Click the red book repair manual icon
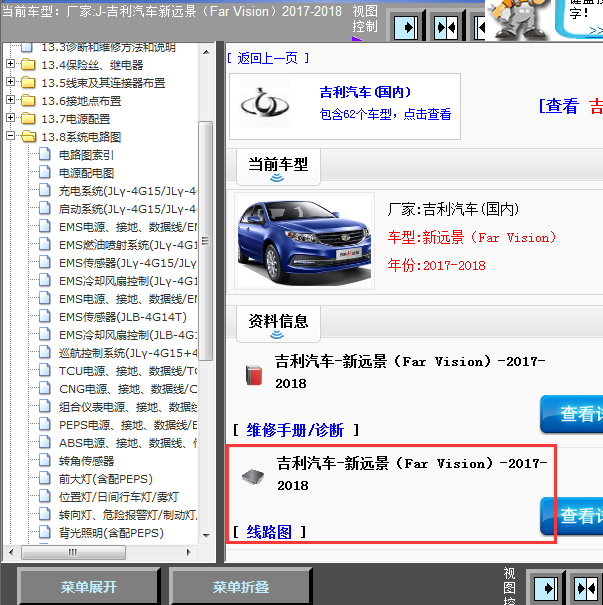Viewport: 603px width, 605px height. [254, 375]
